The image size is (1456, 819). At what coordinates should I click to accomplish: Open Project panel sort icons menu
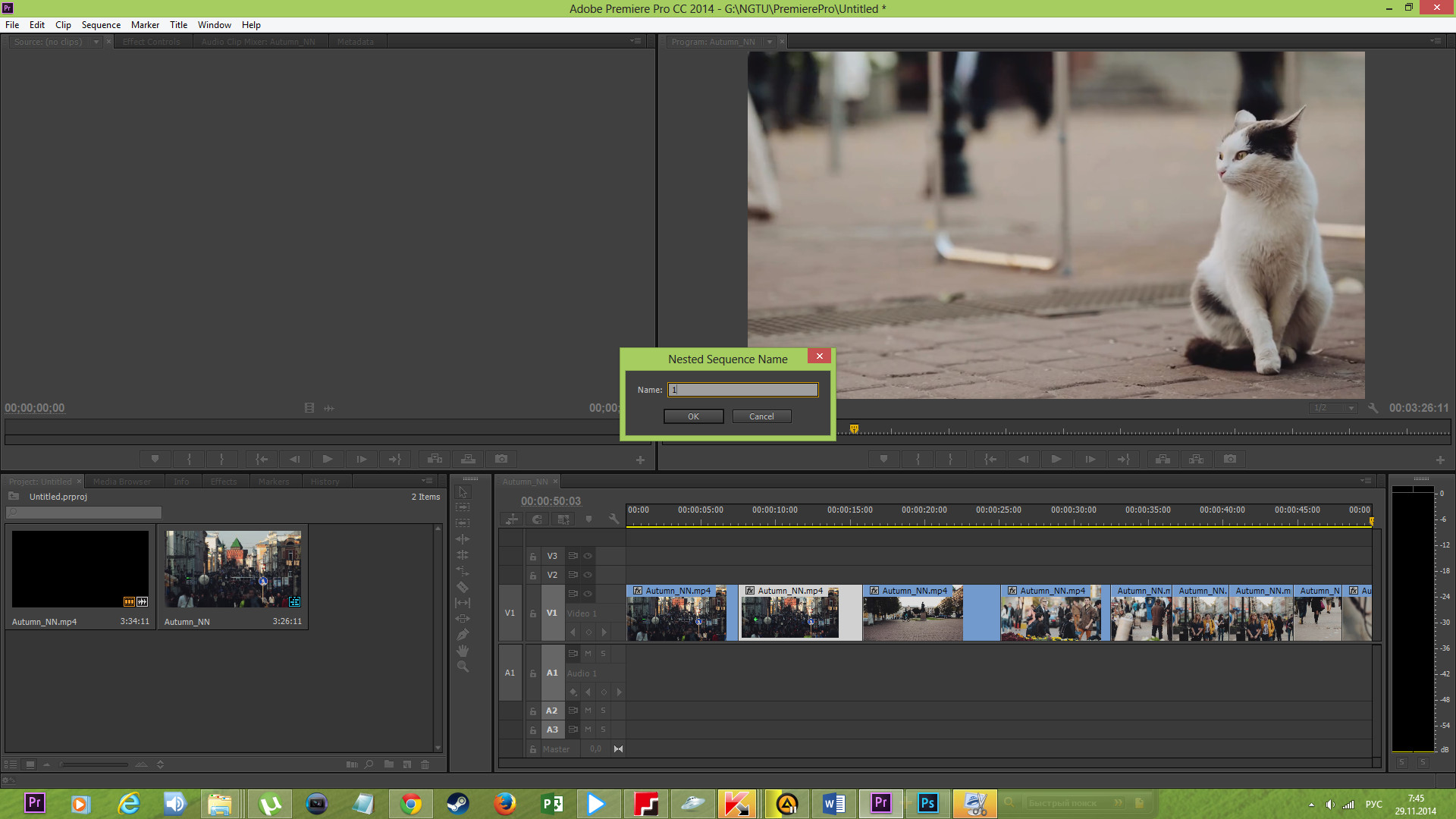pyautogui.click(x=160, y=764)
